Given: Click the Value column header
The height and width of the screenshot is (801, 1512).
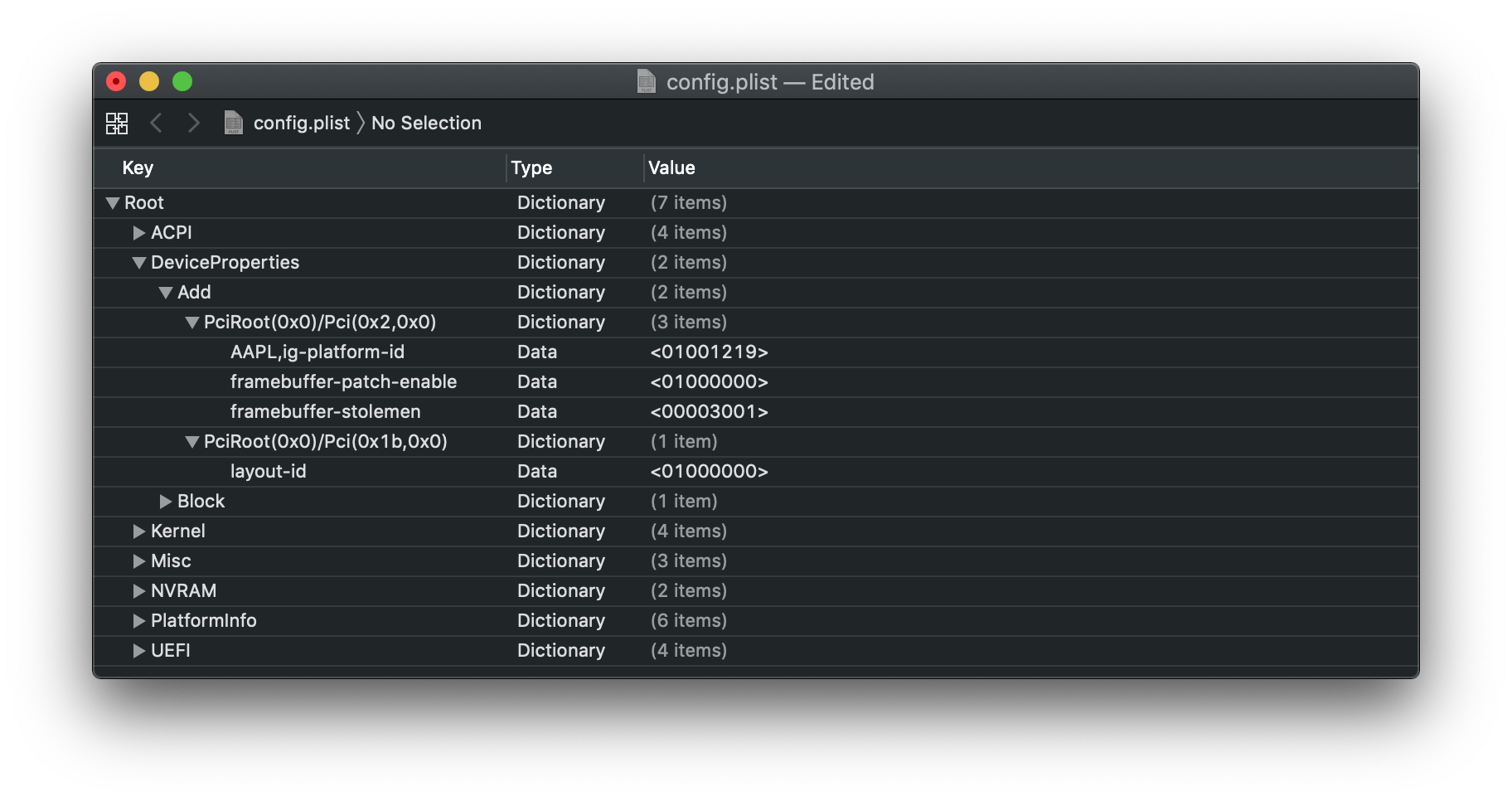Looking at the screenshot, I should pos(671,167).
